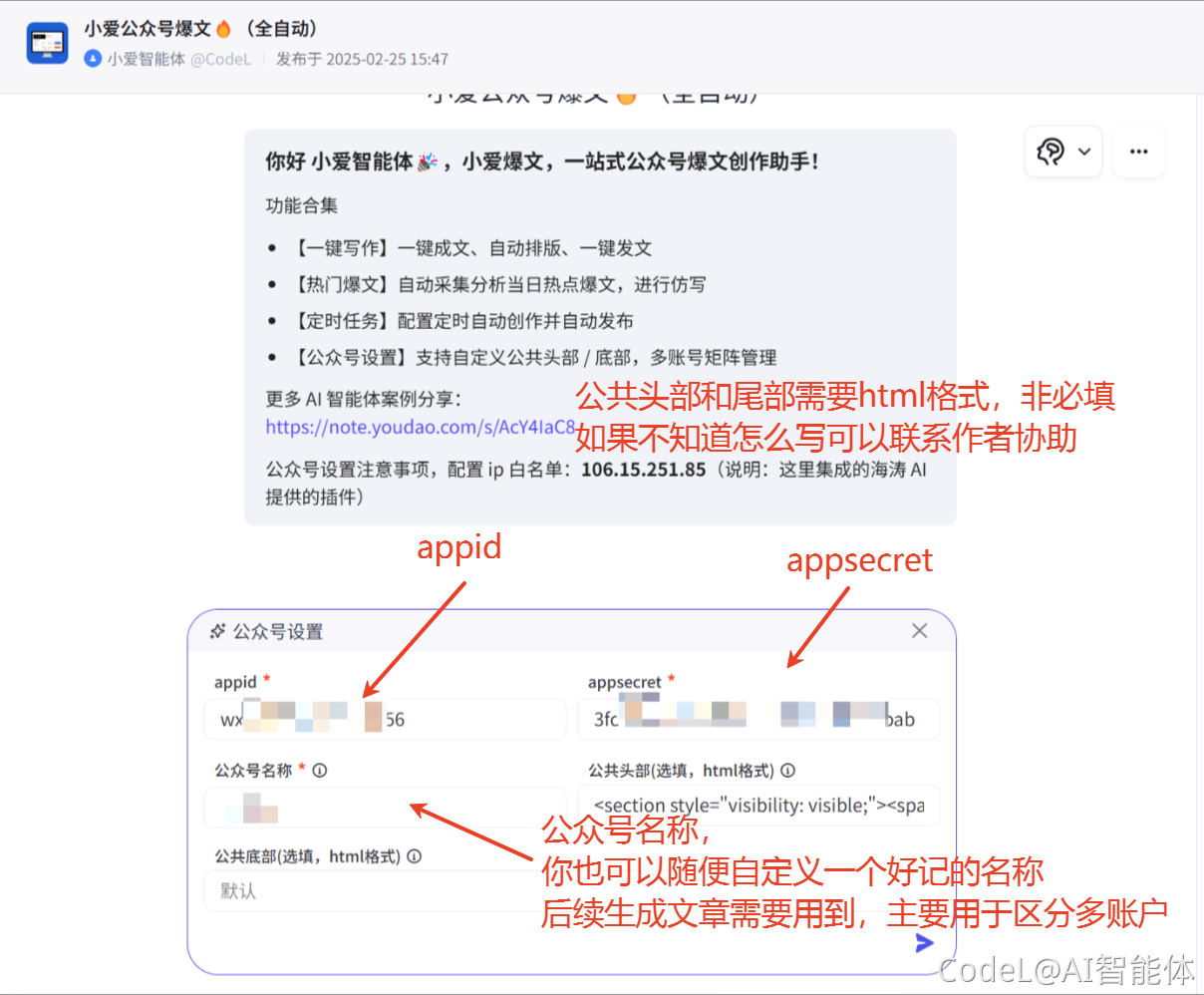This screenshot has width=1204, height=995.
Task: Click info icon beside 公众号名称 label
Action: coord(320,771)
